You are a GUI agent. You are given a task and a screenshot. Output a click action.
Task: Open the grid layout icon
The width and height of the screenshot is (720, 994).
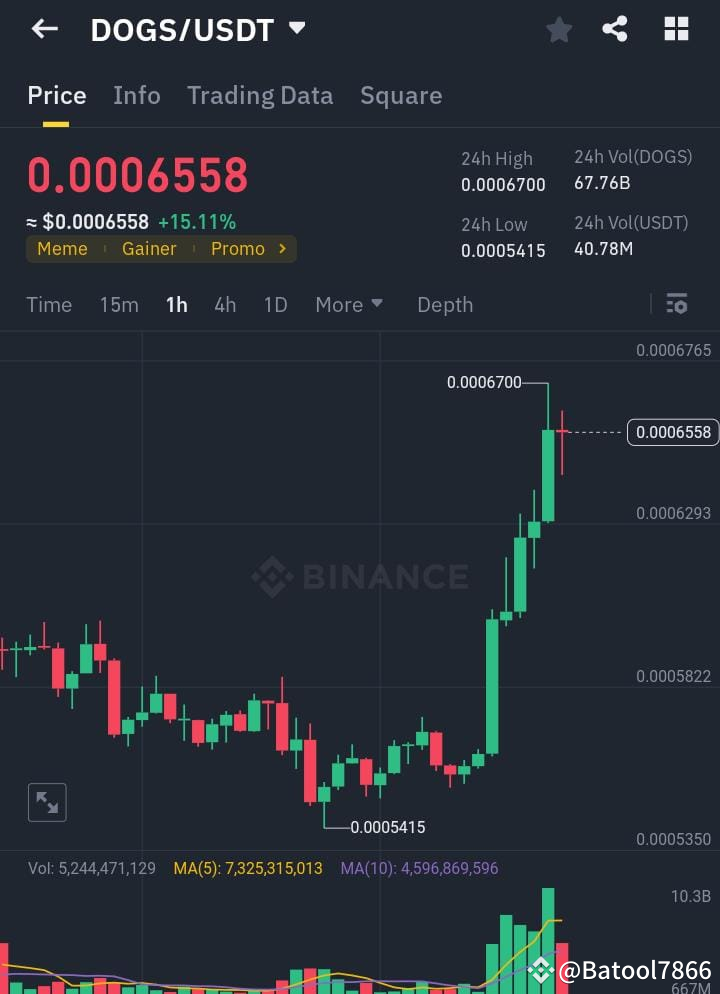point(676,29)
